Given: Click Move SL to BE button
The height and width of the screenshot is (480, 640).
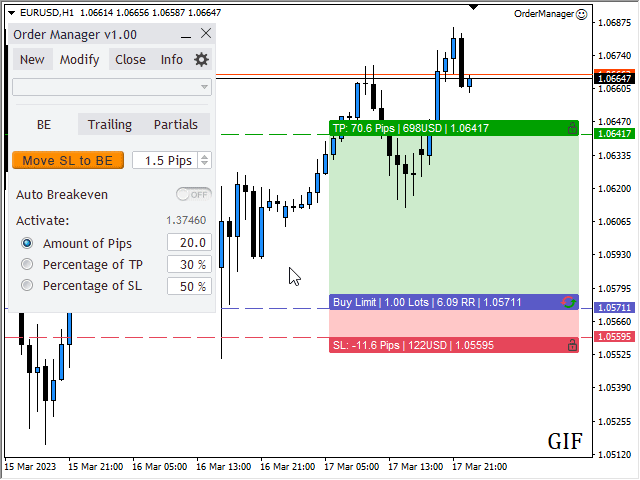Looking at the screenshot, I should pos(68,160).
